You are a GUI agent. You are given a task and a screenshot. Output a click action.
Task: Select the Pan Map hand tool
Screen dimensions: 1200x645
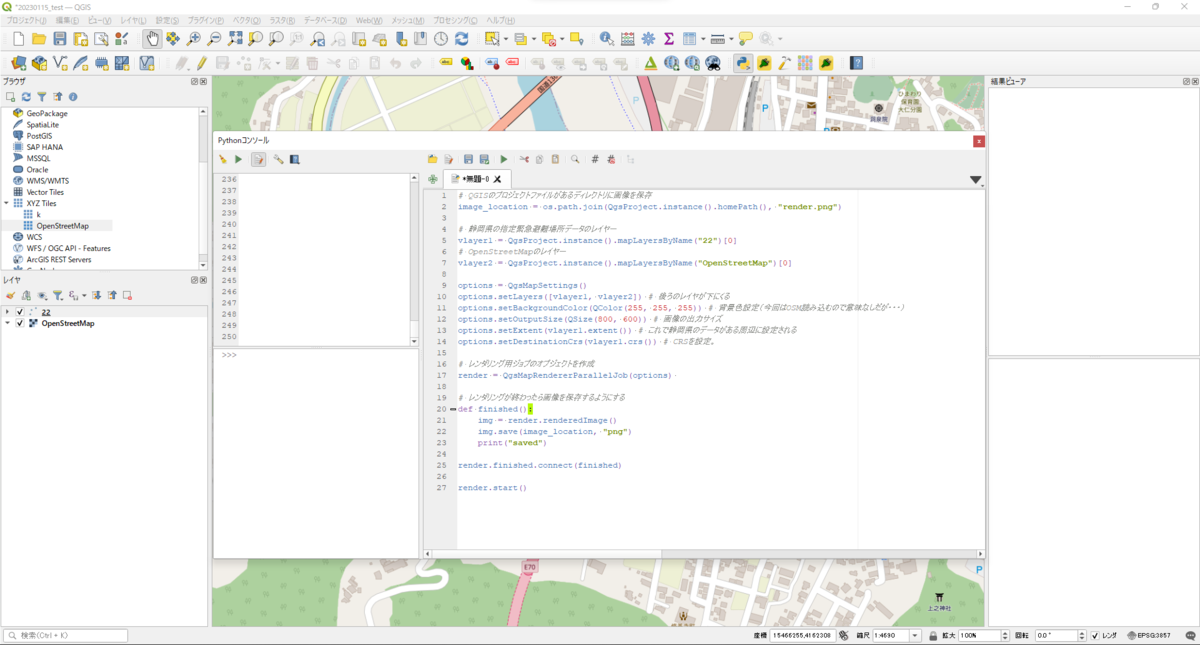click(x=152, y=39)
